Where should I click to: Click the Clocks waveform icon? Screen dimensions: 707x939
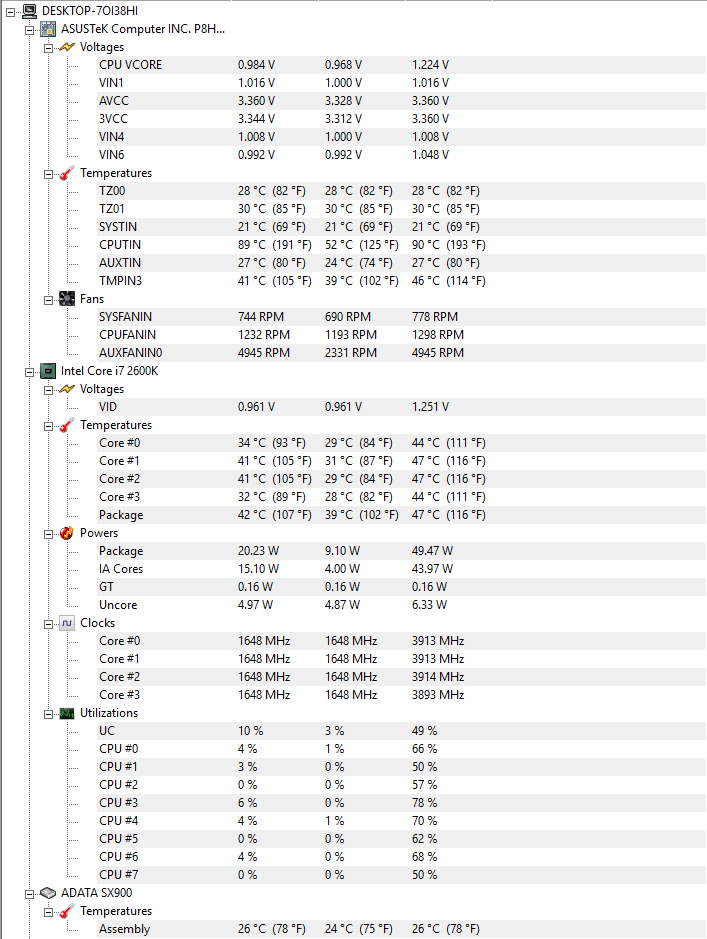point(67,623)
